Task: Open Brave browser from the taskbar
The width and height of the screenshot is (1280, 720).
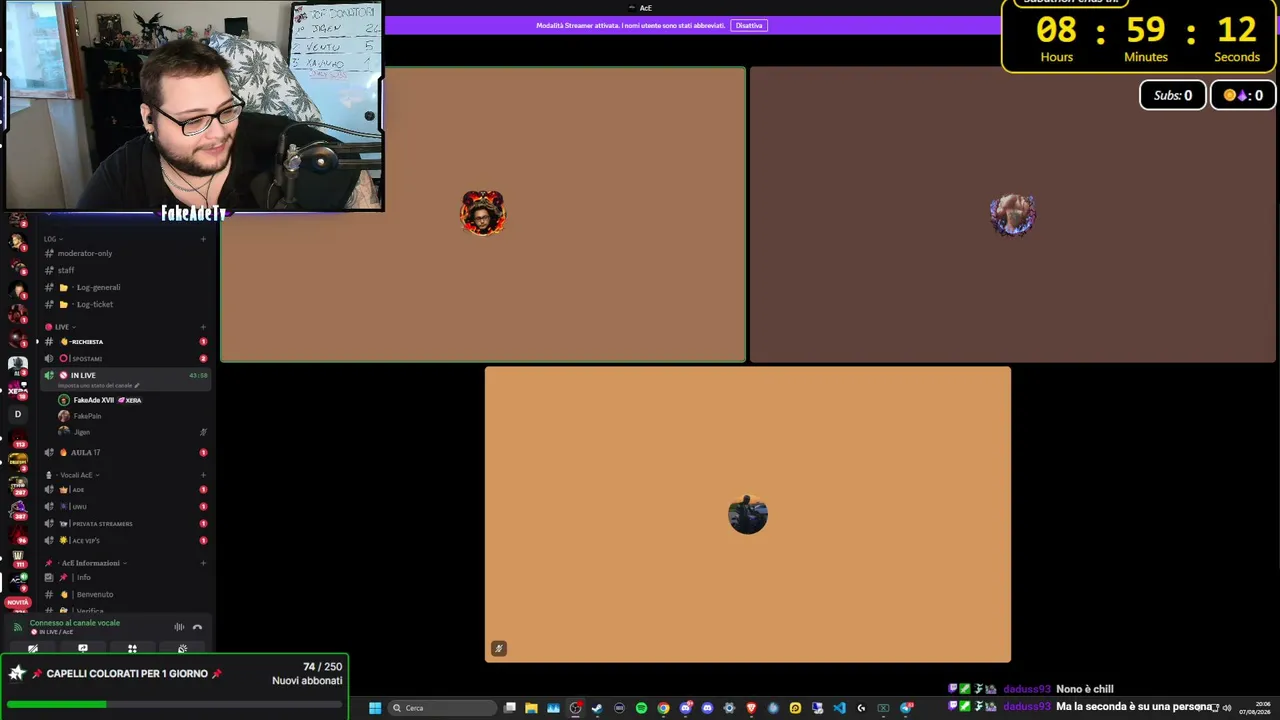Action: (751, 708)
